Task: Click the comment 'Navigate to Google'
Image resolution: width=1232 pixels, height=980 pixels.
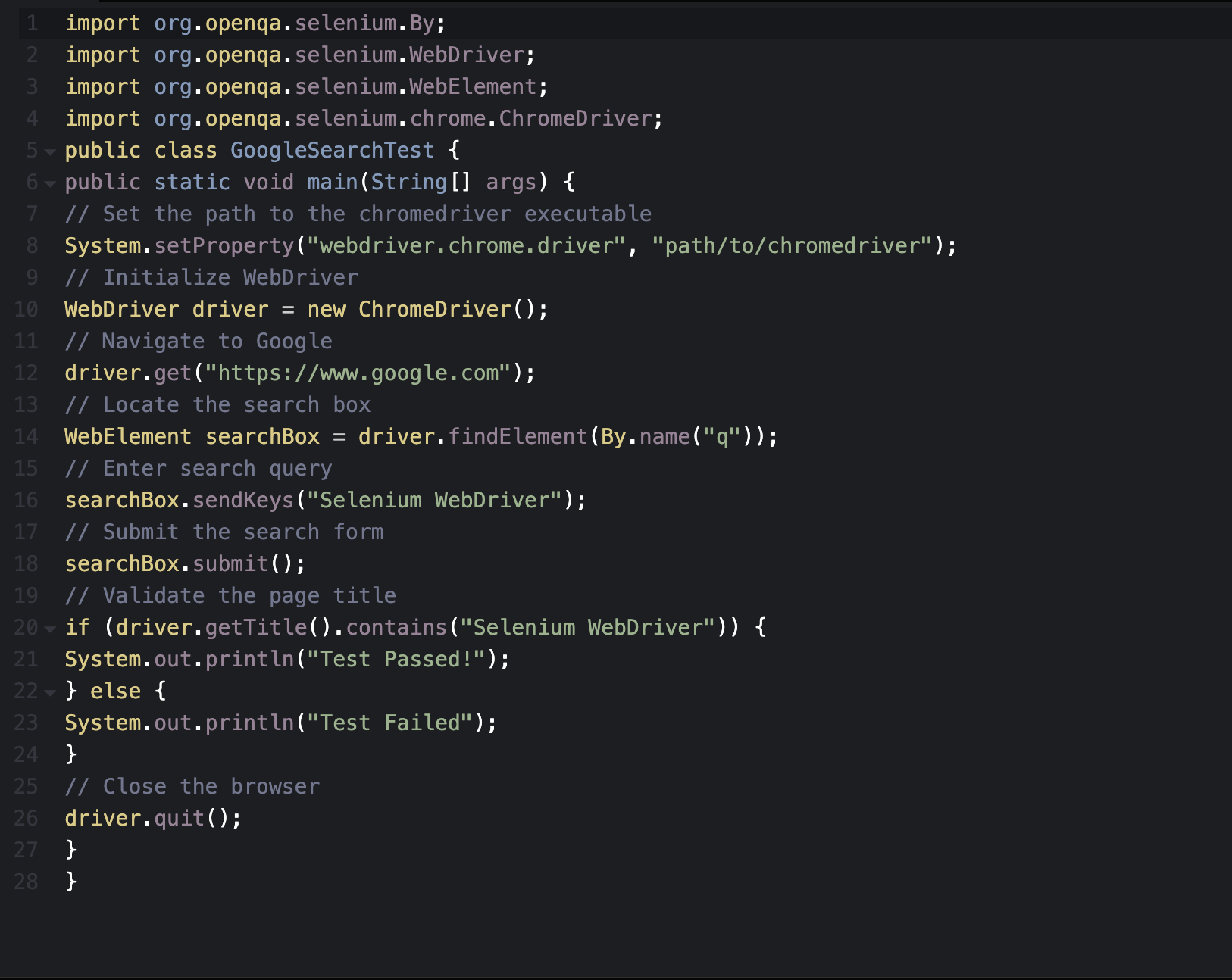Action: tap(217, 342)
